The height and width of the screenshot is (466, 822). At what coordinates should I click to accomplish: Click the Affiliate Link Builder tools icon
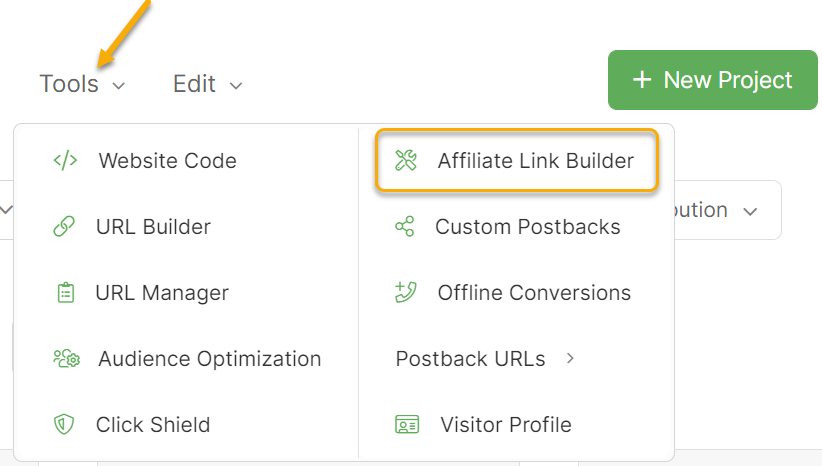[x=405, y=161]
